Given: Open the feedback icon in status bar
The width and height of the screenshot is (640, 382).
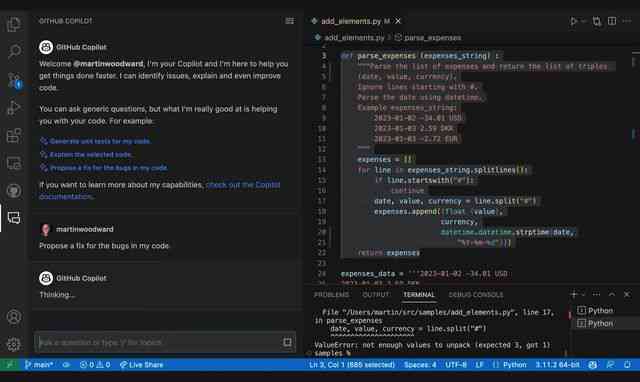Looking at the screenshot, I should (610, 364).
